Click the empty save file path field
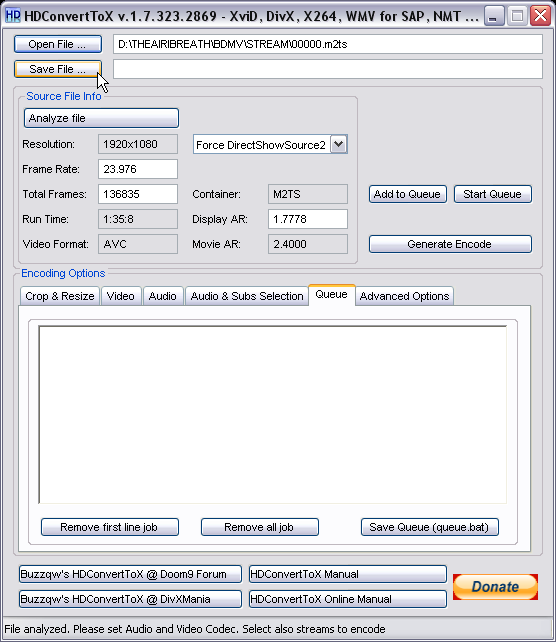 coord(328,69)
